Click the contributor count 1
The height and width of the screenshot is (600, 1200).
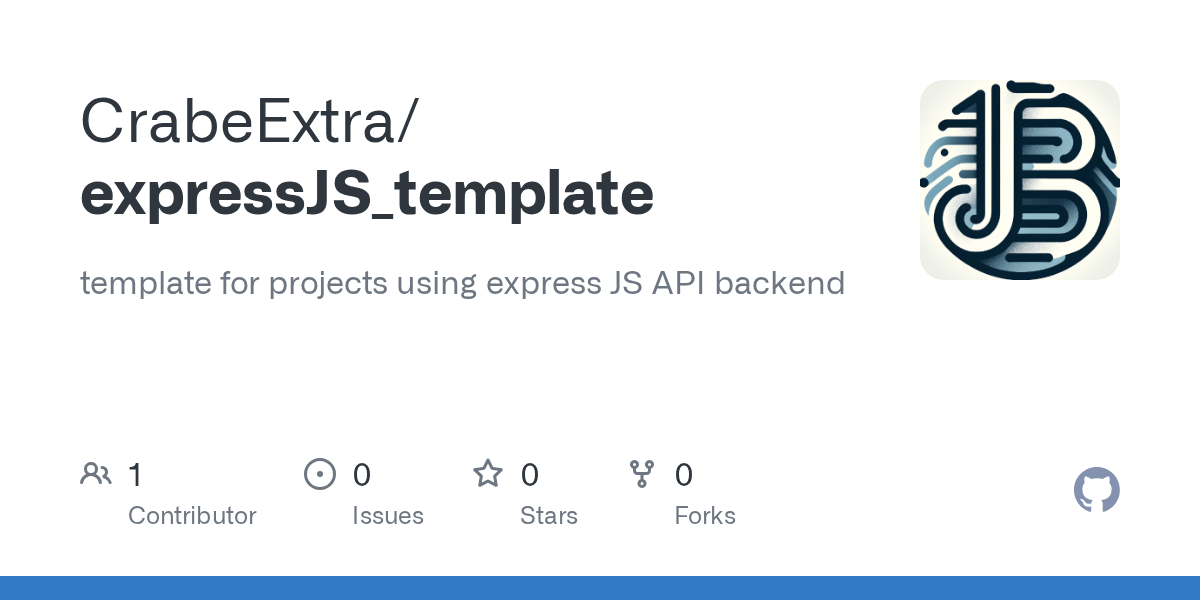[x=136, y=474]
